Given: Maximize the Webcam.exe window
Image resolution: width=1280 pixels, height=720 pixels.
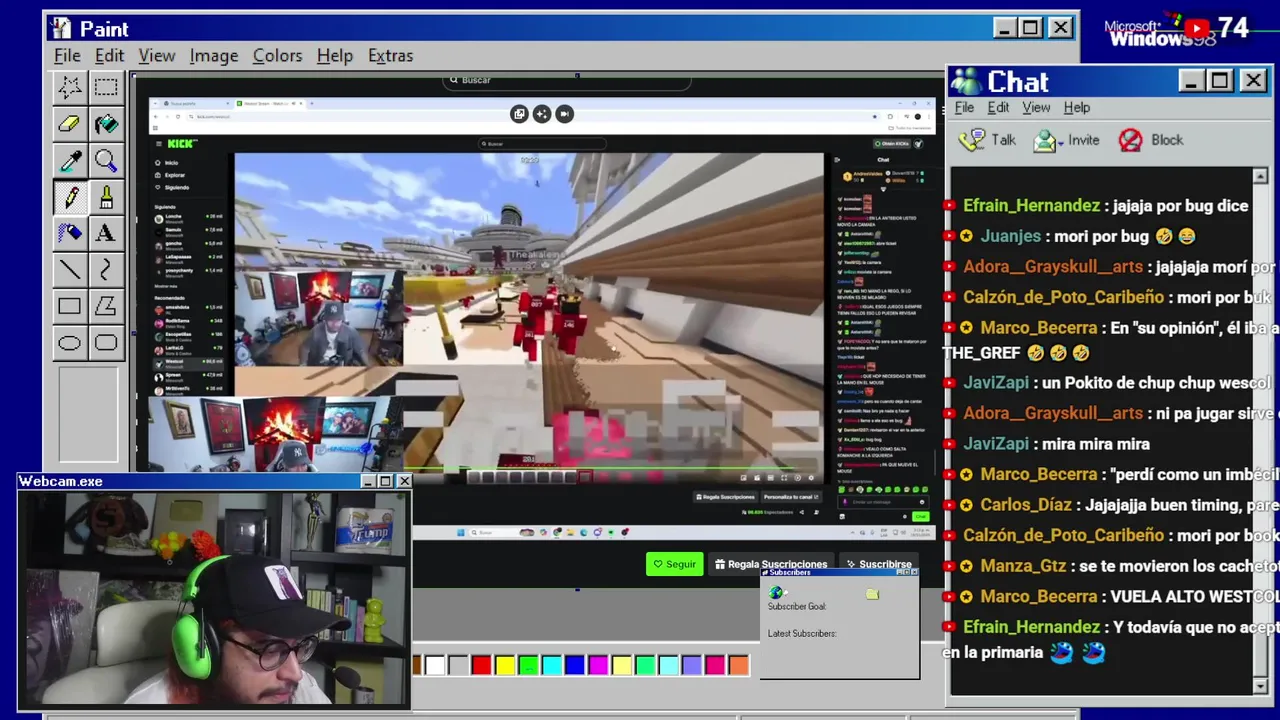Looking at the screenshot, I should coord(385,482).
